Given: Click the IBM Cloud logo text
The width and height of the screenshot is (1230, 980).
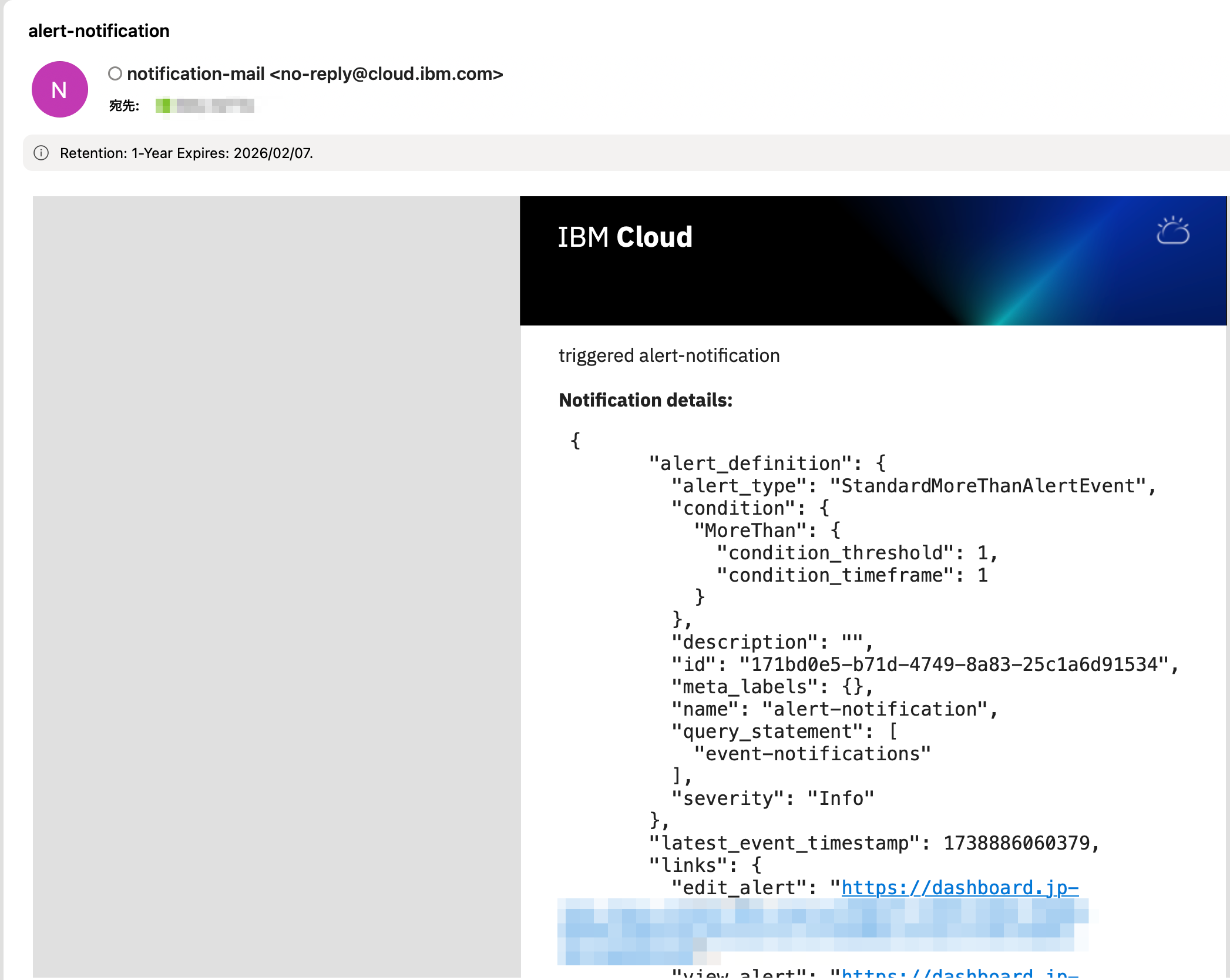Looking at the screenshot, I should coord(624,237).
